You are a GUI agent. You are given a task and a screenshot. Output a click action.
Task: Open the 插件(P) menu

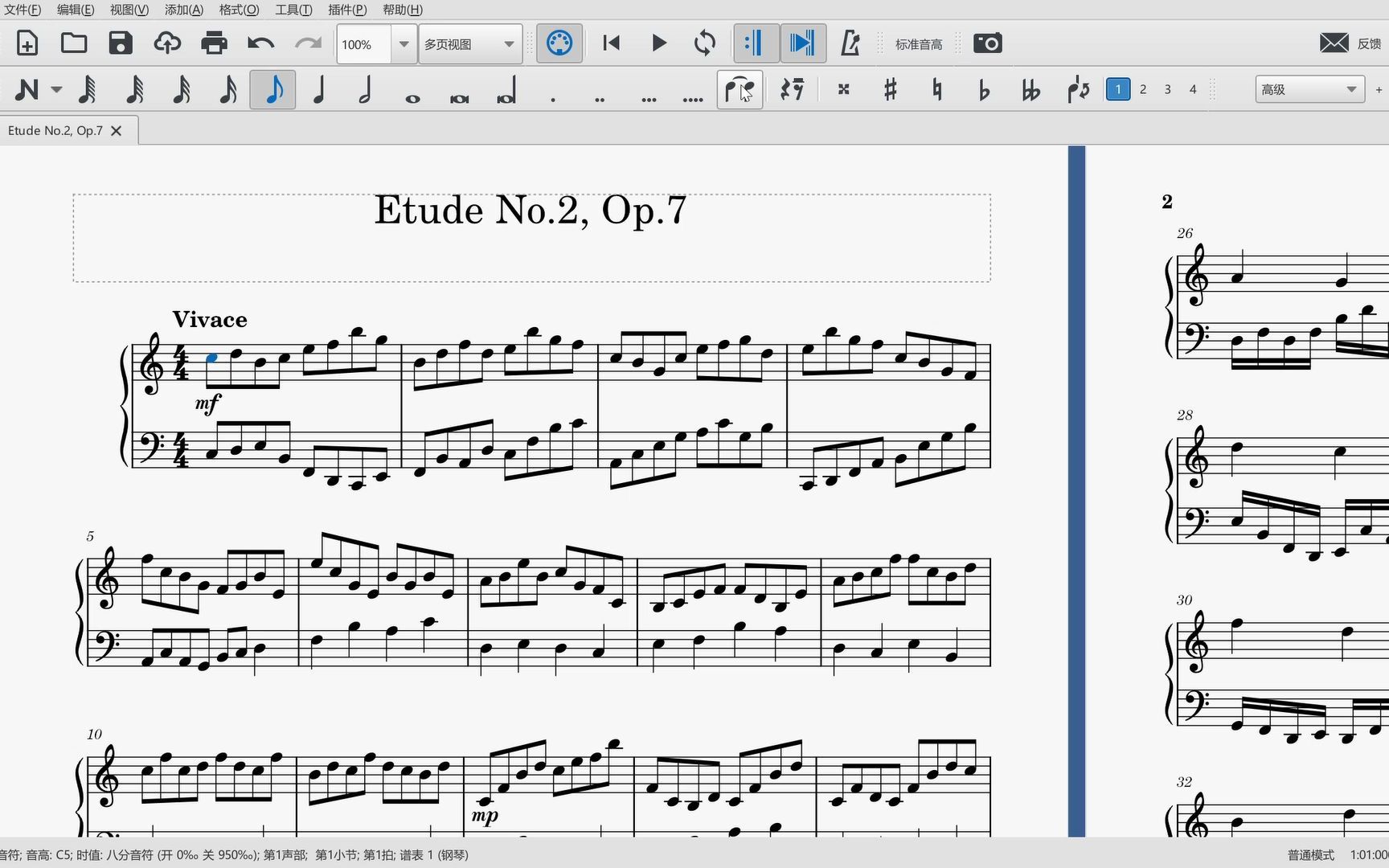(x=347, y=10)
